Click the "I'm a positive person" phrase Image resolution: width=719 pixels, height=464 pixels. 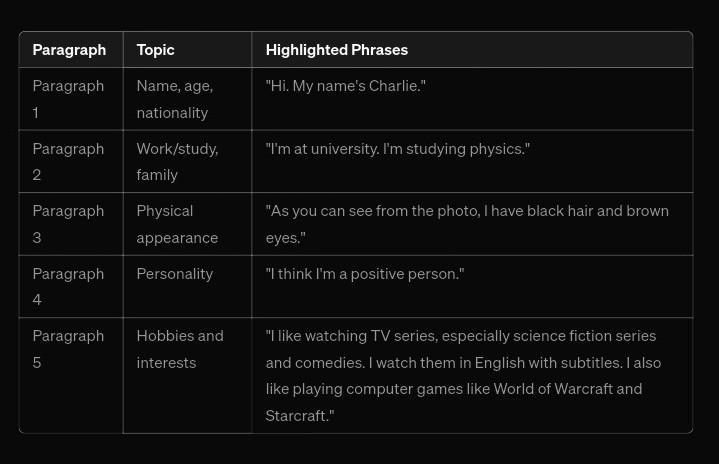pyautogui.click(x=365, y=274)
